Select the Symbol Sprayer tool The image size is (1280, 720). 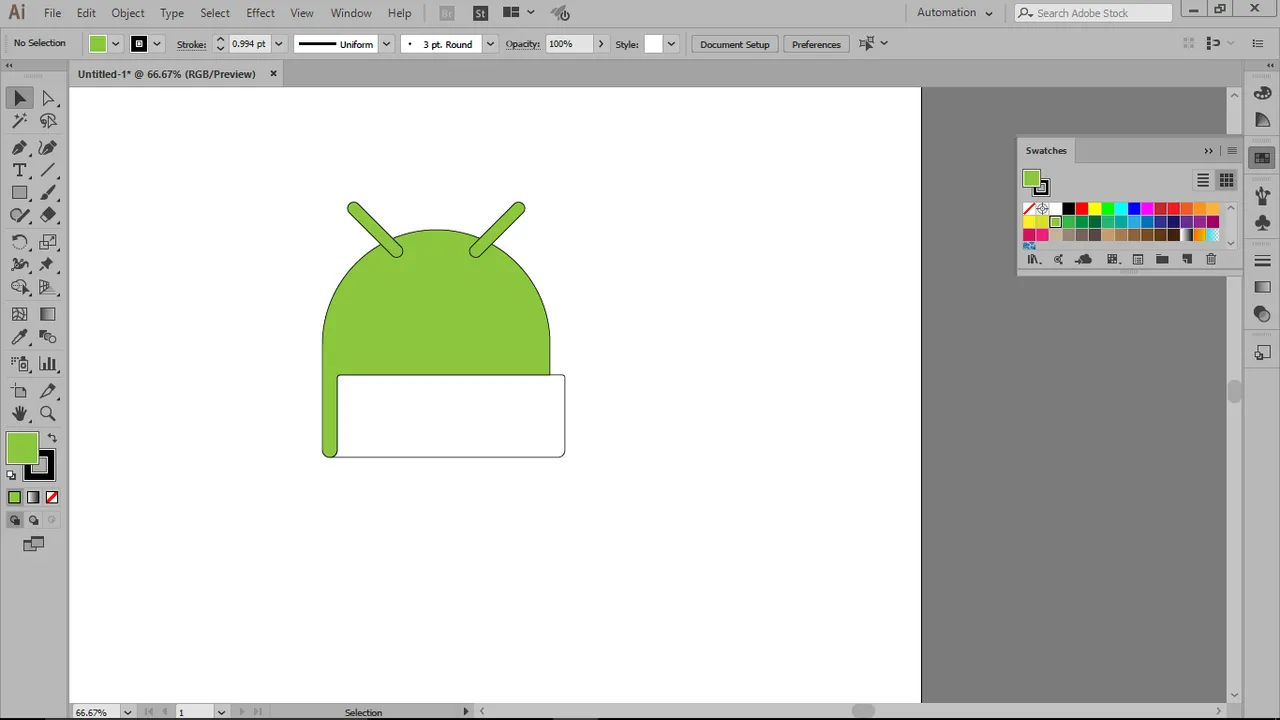19,364
